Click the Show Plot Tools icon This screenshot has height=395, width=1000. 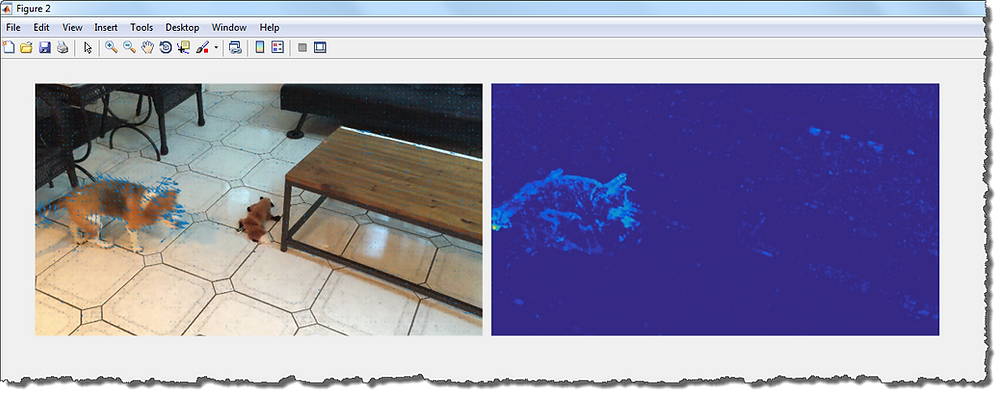tap(320, 47)
